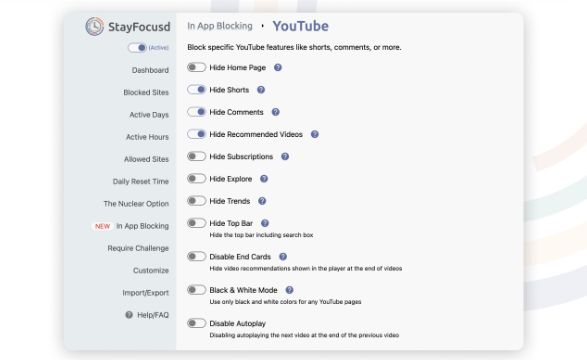Click the Hide Recommended Videos label
This screenshot has width=587, height=360.
pos(256,134)
